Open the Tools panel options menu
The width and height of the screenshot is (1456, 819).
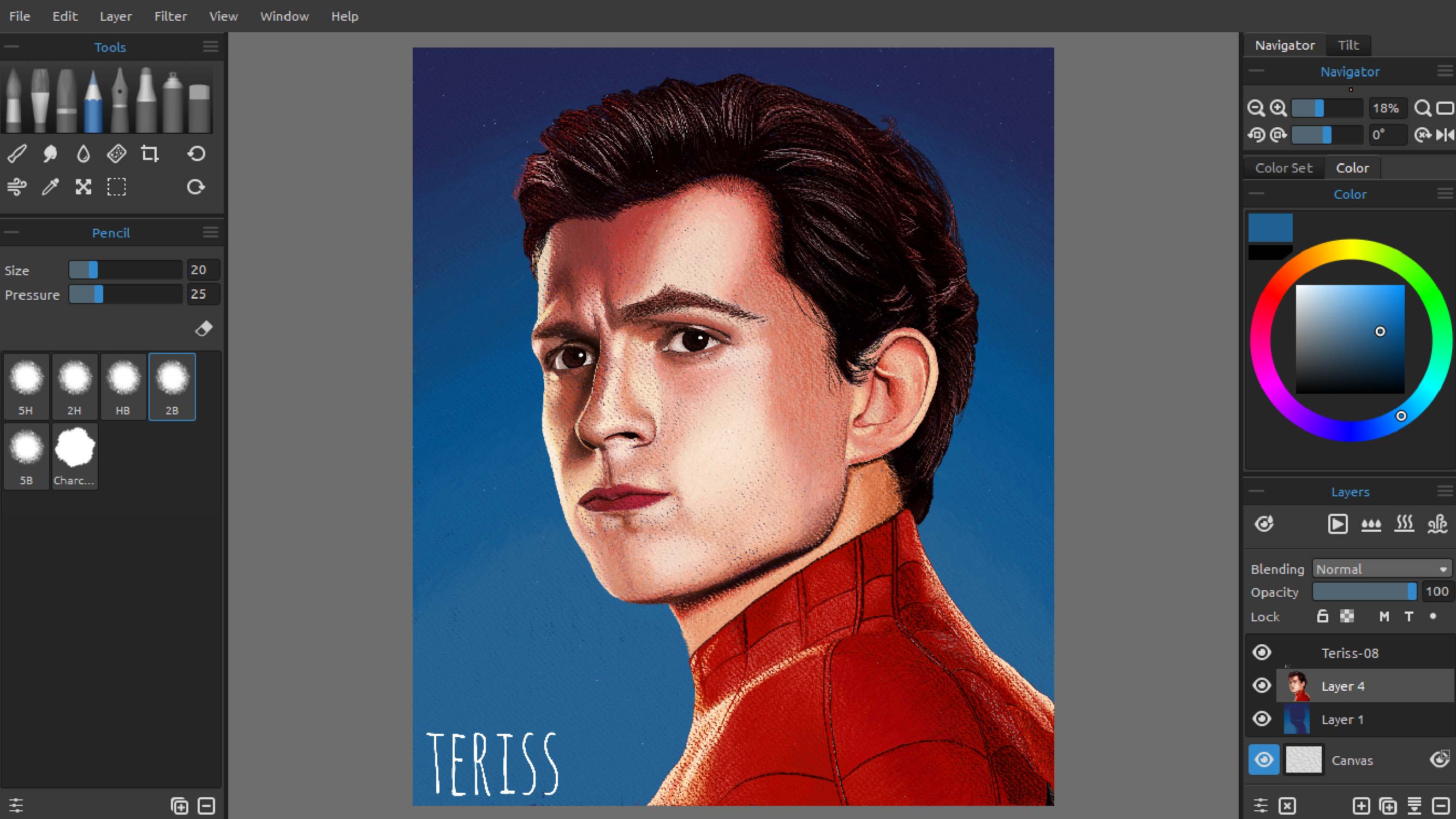(211, 47)
